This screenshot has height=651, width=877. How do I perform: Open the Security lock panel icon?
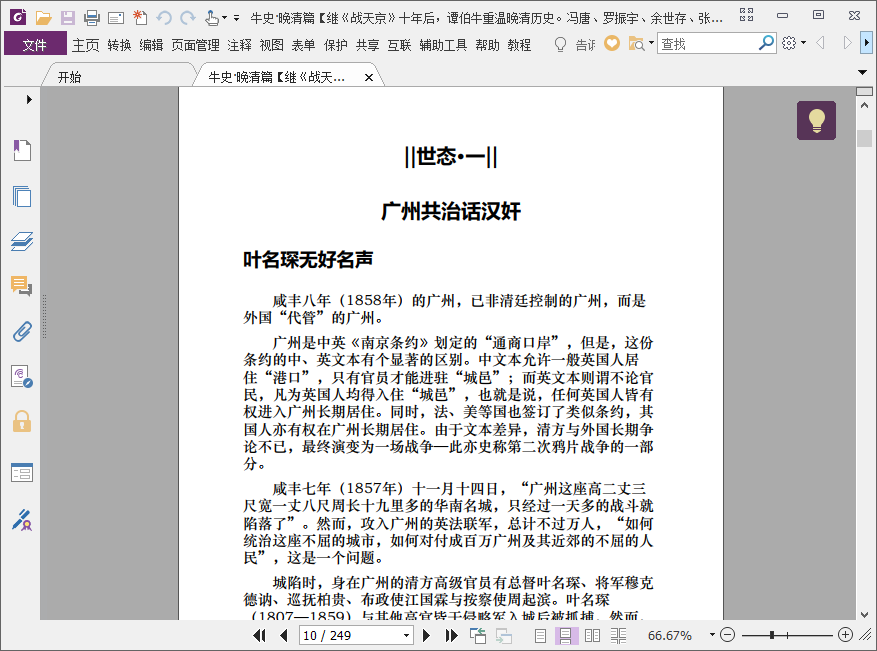(x=22, y=421)
